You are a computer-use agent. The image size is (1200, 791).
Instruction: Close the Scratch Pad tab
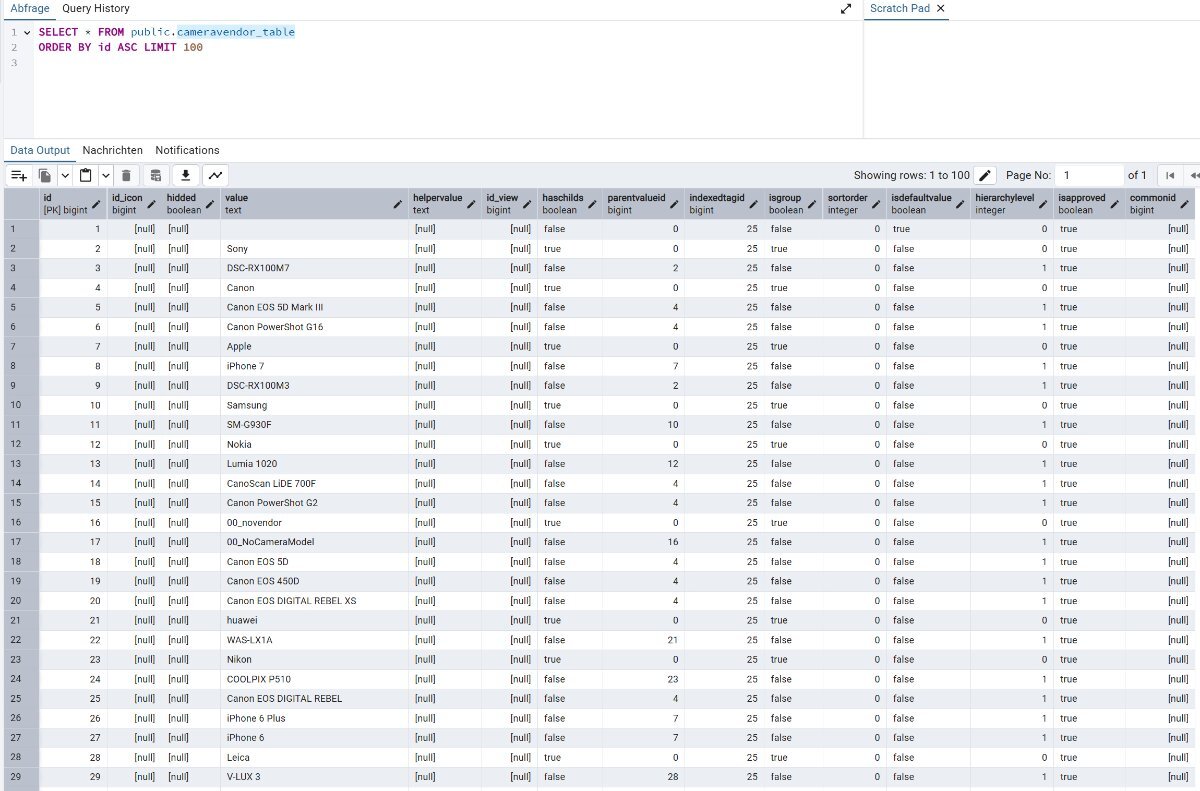point(940,8)
